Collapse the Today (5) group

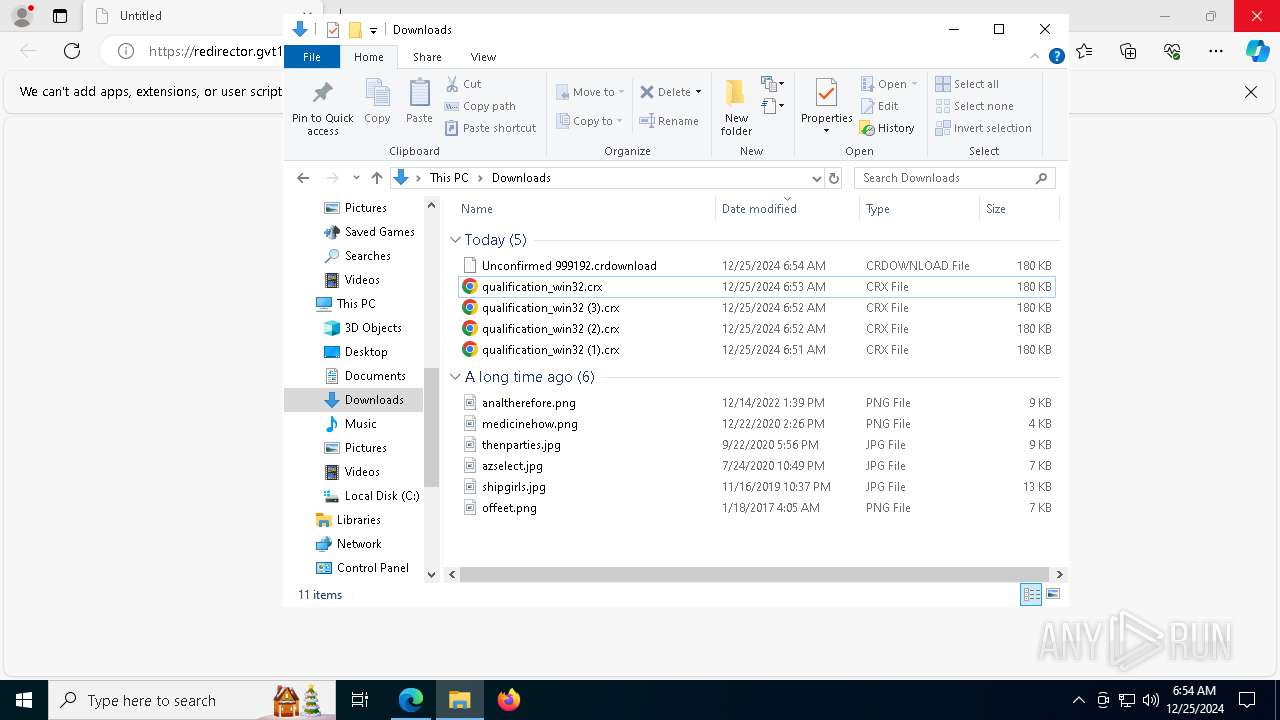(456, 240)
